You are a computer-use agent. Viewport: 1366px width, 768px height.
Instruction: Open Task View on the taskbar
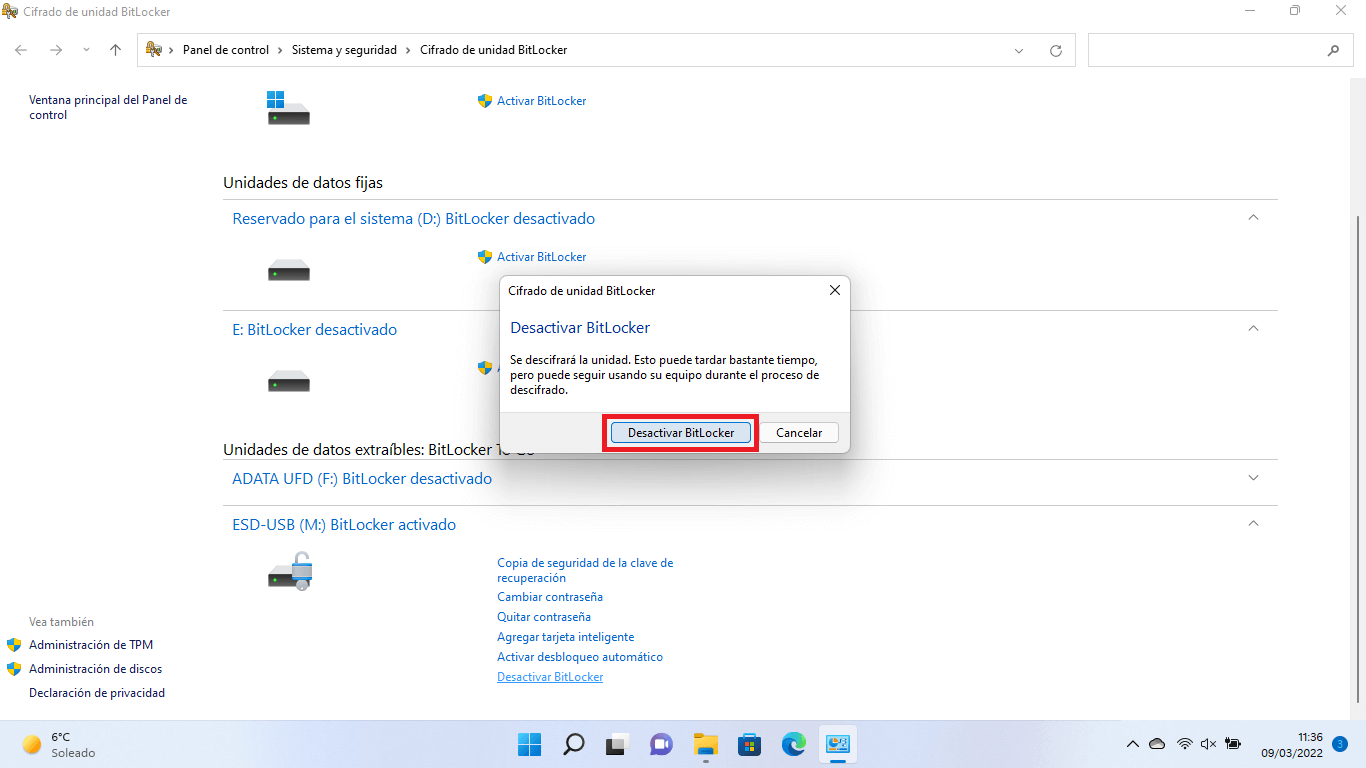(617, 744)
